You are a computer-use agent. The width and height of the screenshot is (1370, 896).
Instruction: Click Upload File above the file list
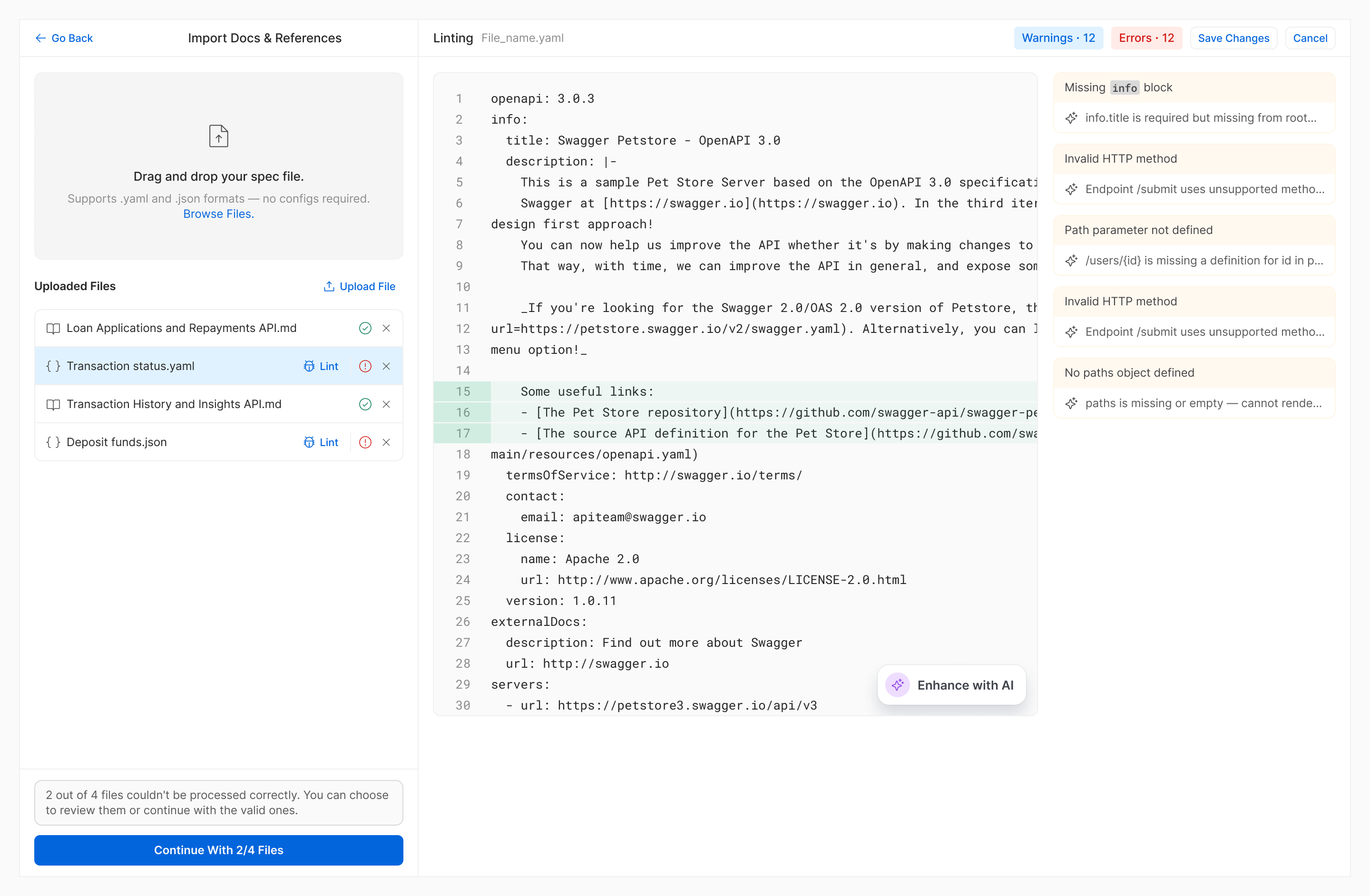pyautogui.click(x=359, y=286)
